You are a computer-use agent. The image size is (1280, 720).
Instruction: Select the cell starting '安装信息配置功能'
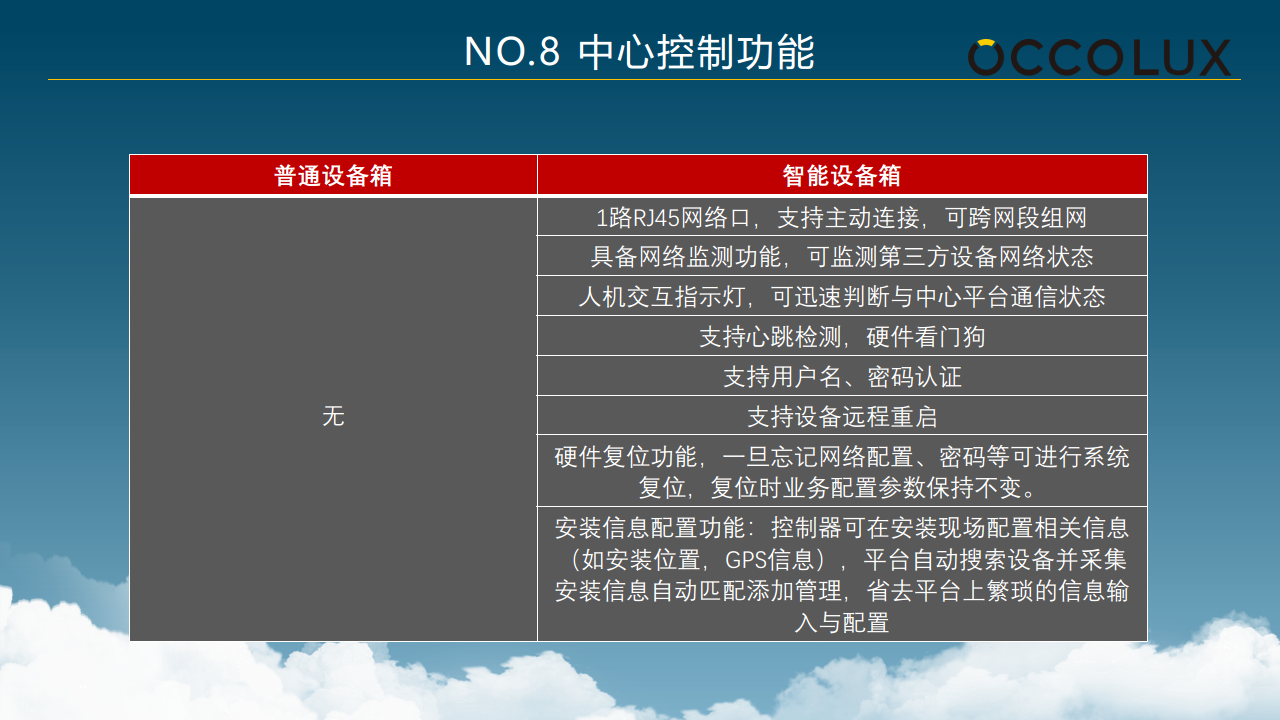coord(842,574)
